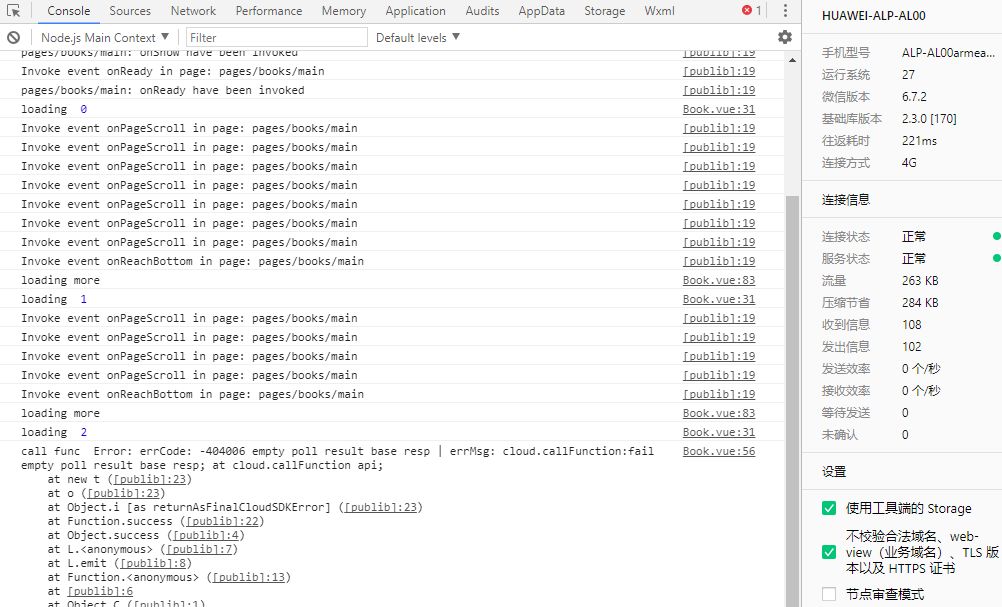This screenshot has width=1002, height=607.
Task: Click the 流量 value 263 KB
Action: (x=920, y=280)
